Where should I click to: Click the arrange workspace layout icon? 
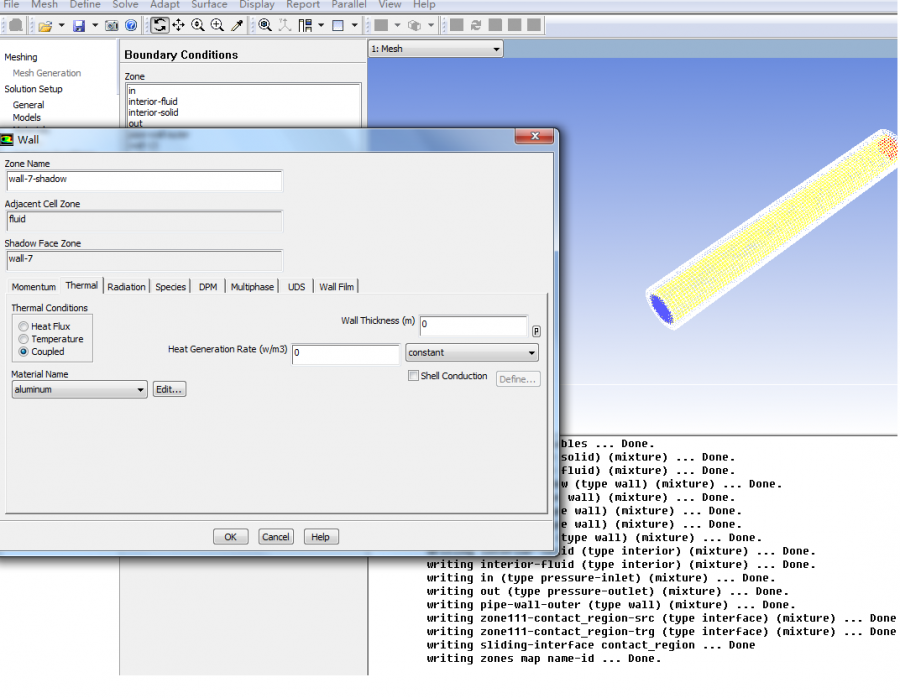point(305,25)
